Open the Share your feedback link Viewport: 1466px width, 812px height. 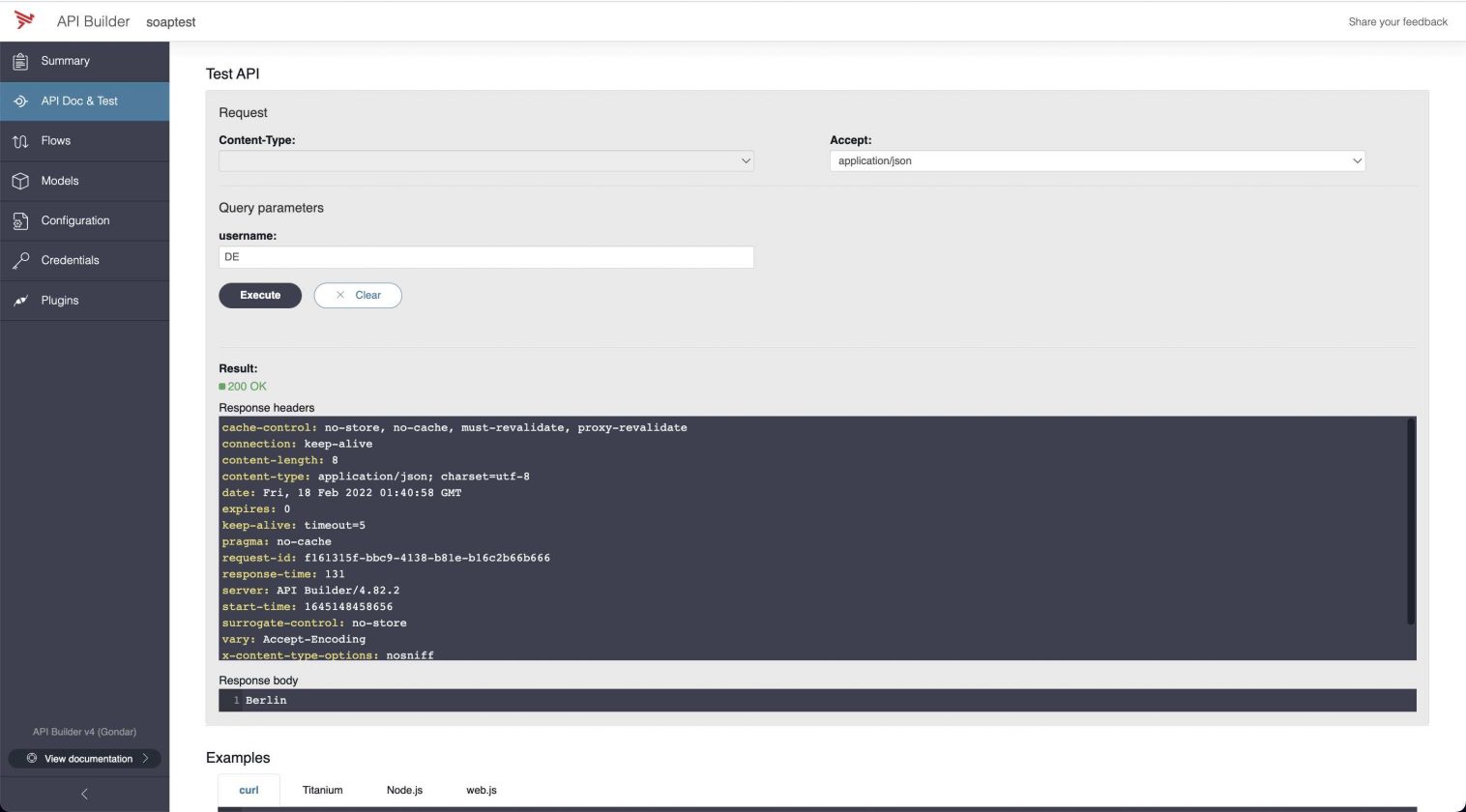point(1397,21)
